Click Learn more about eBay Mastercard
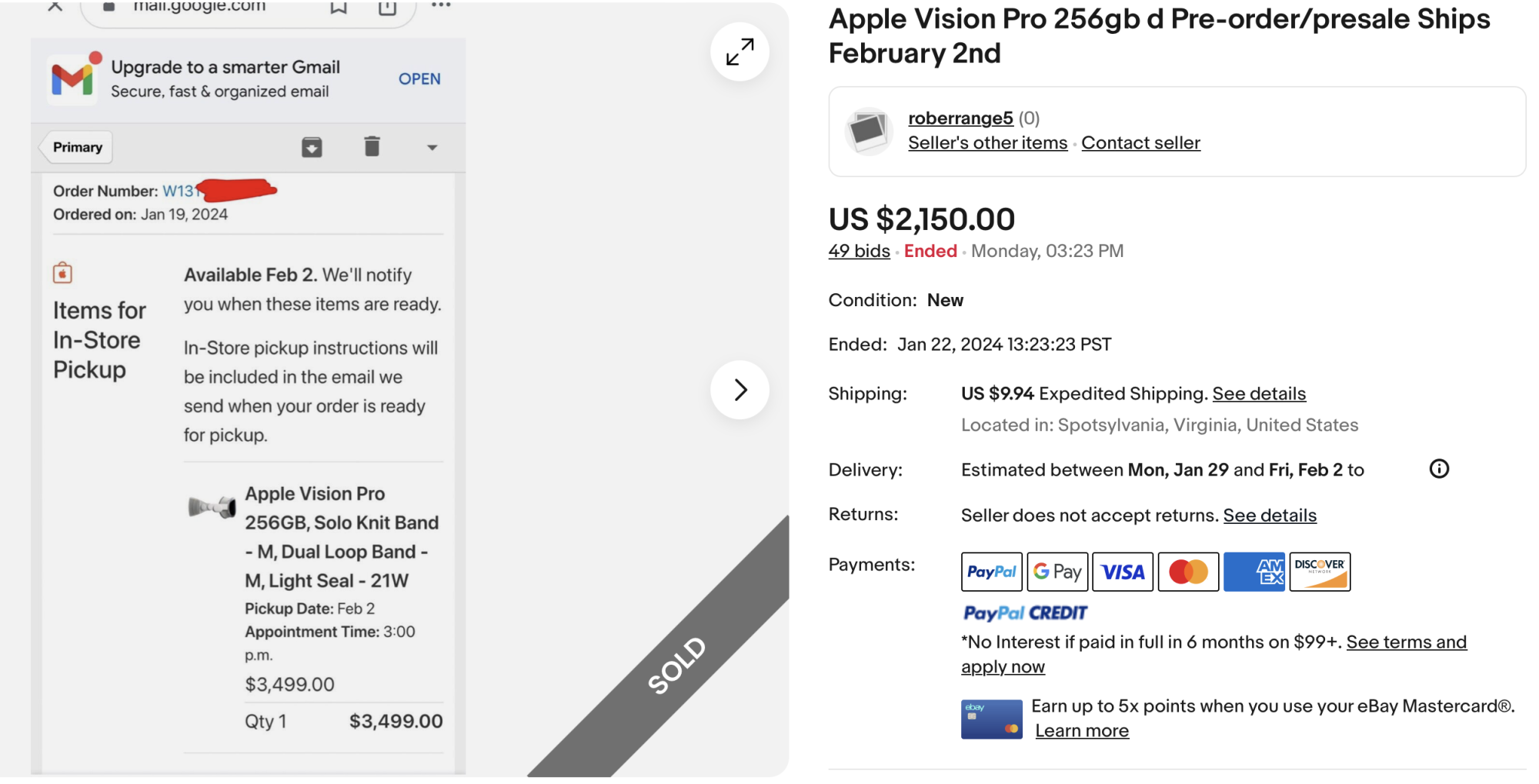 [1082, 731]
